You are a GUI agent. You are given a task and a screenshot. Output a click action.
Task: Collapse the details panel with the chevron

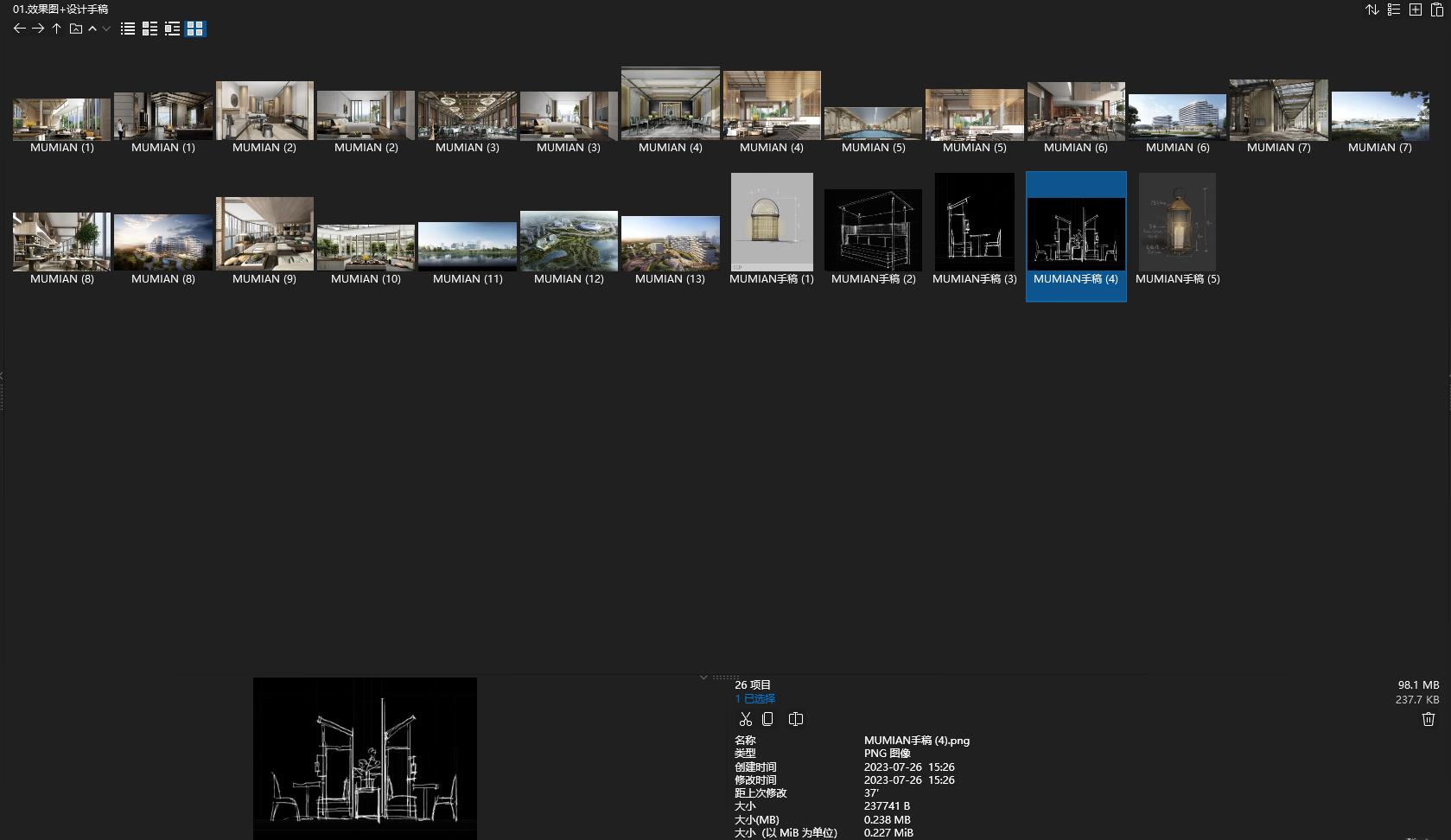703,678
